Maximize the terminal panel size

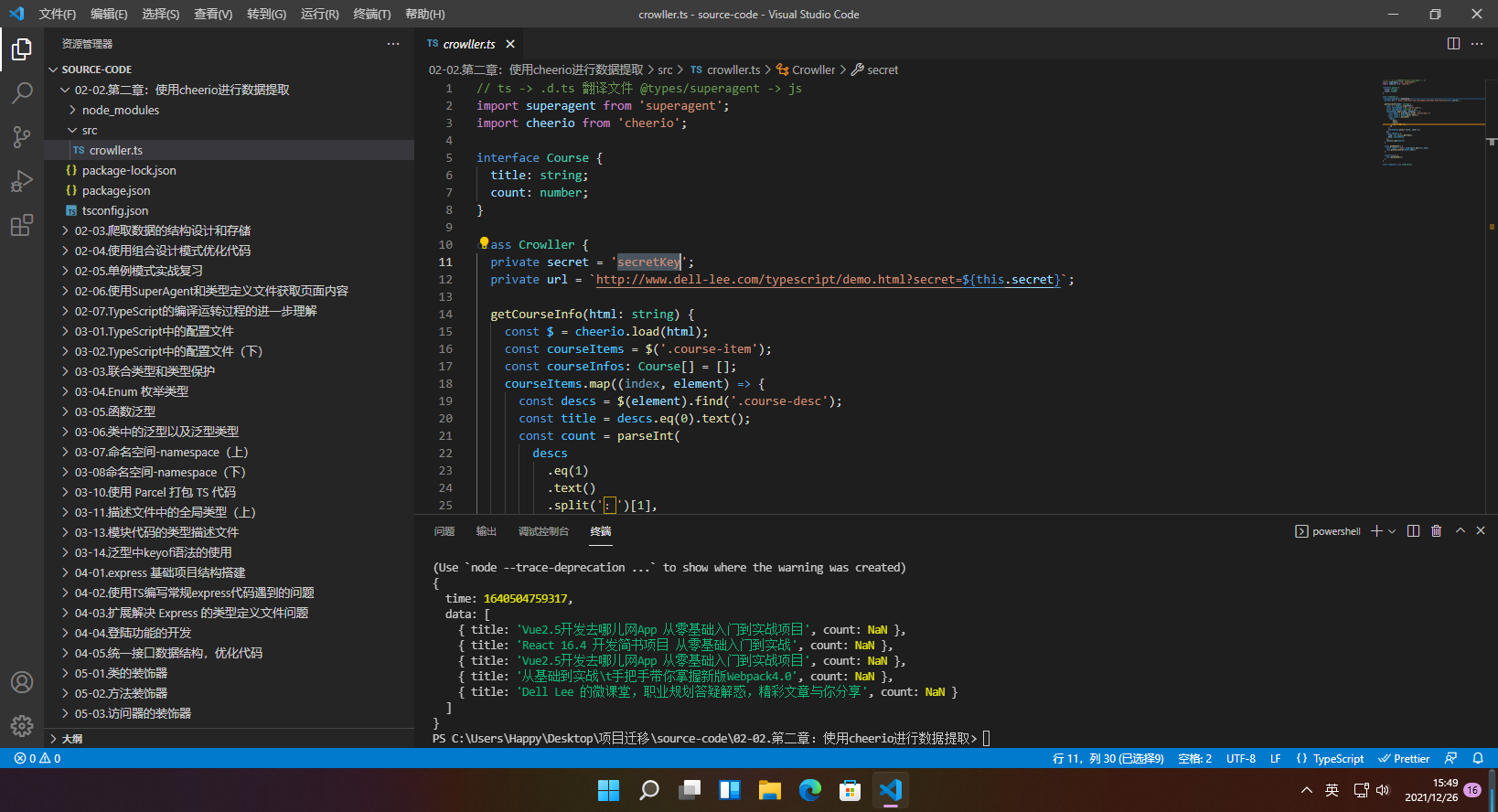tap(1461, 530)
